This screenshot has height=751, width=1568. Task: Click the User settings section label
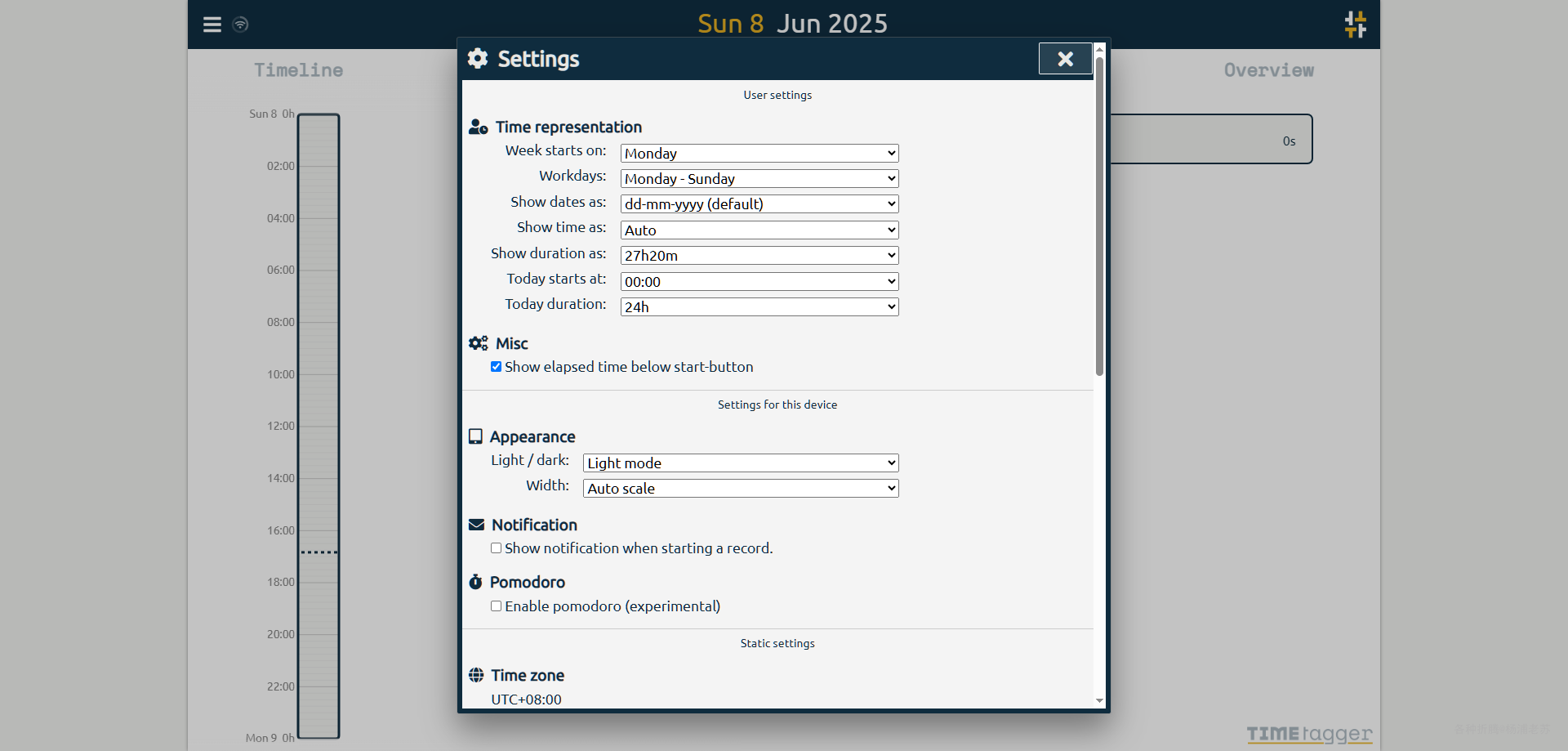pyautogui.click(x=777, y=96)
